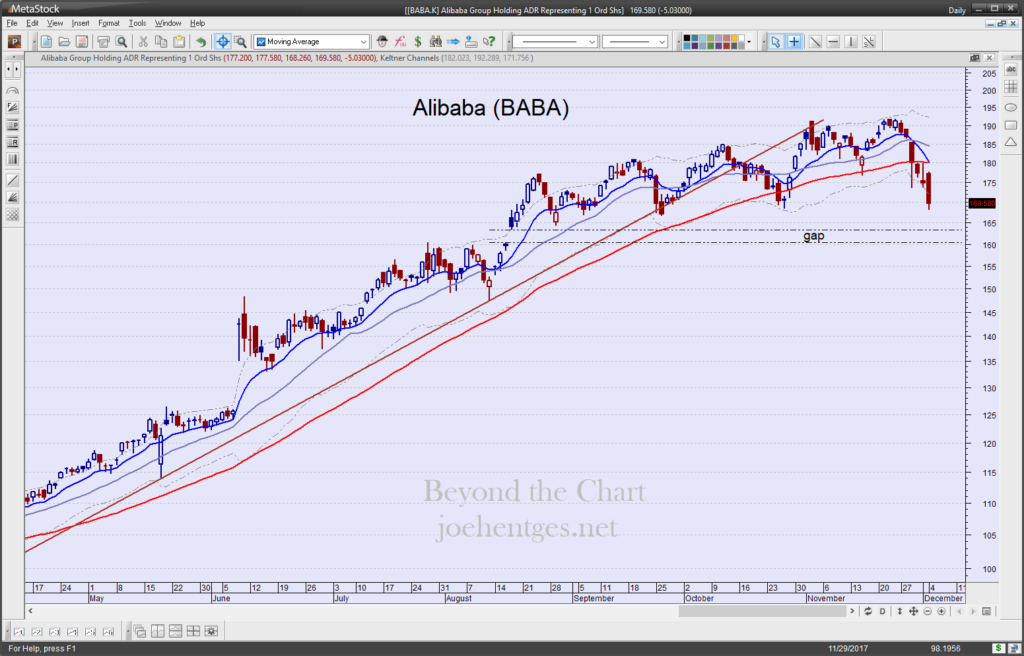Open the Explorer binoculars icon
This screenshot has height=656, width=1024.
tap(436, 42)
